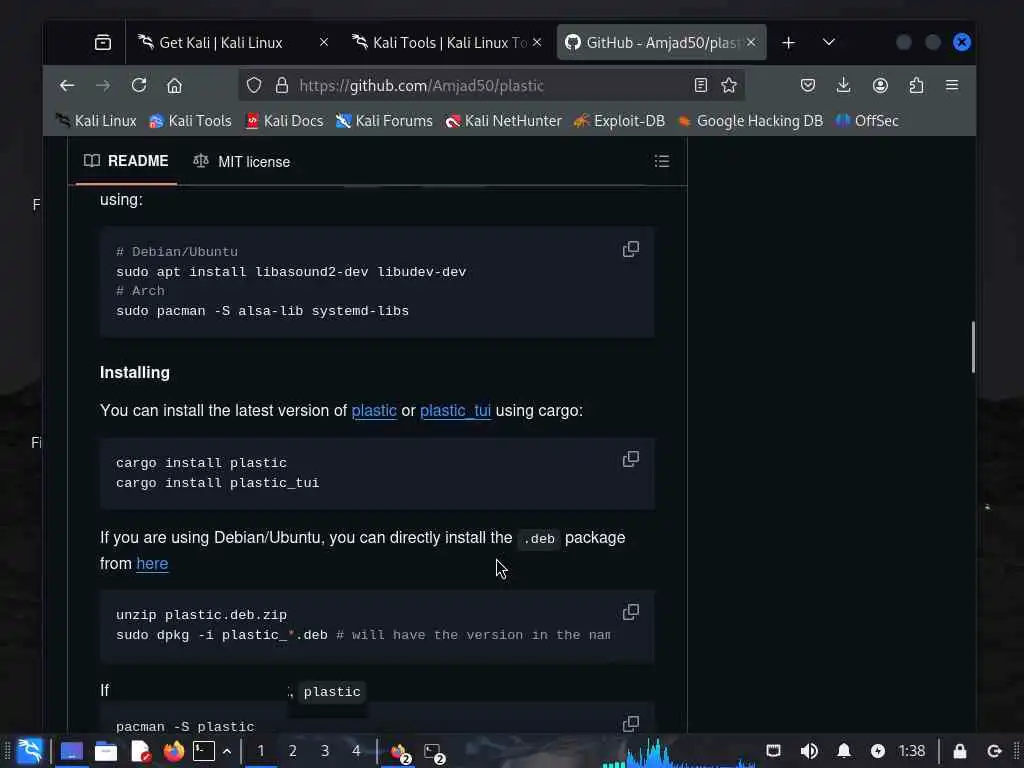Viewport: 1024px width, 768px height.
Task: Open the Firefox hamburger menu
Action: (x=952, y=86)
